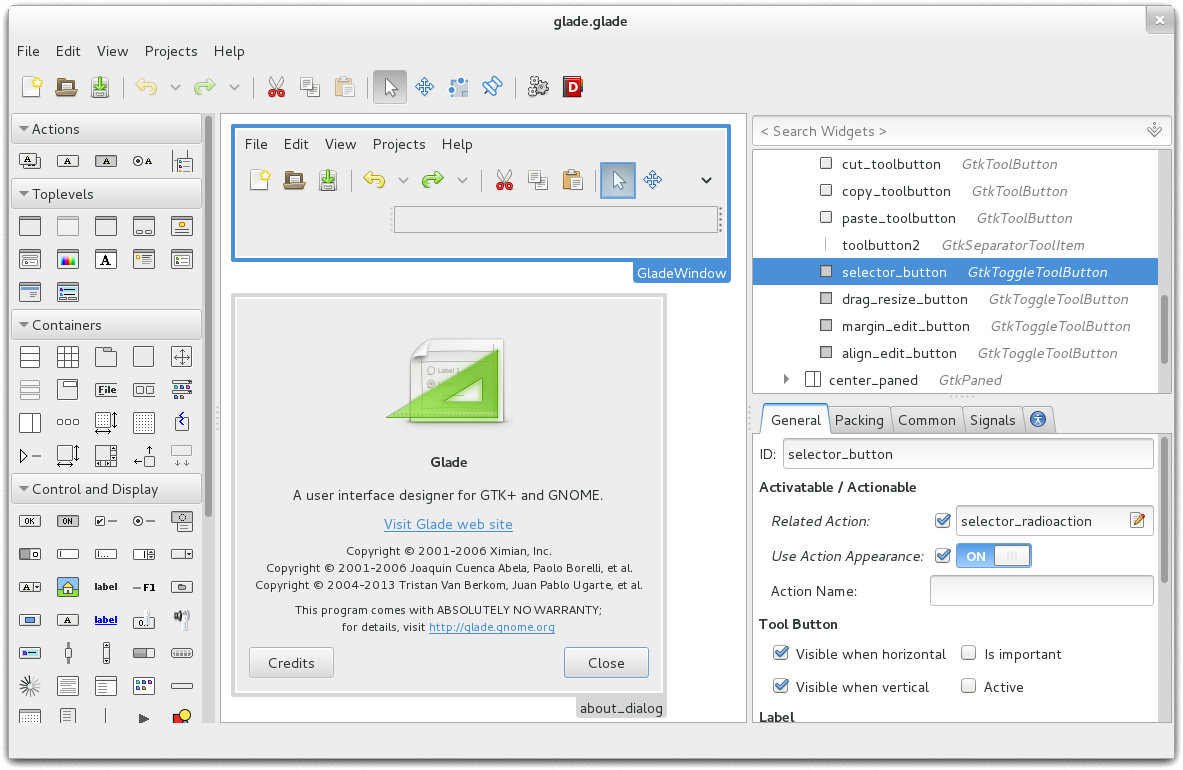Click the Credits button
Screen dimensions: 1183x770
[x=291, y=663]
